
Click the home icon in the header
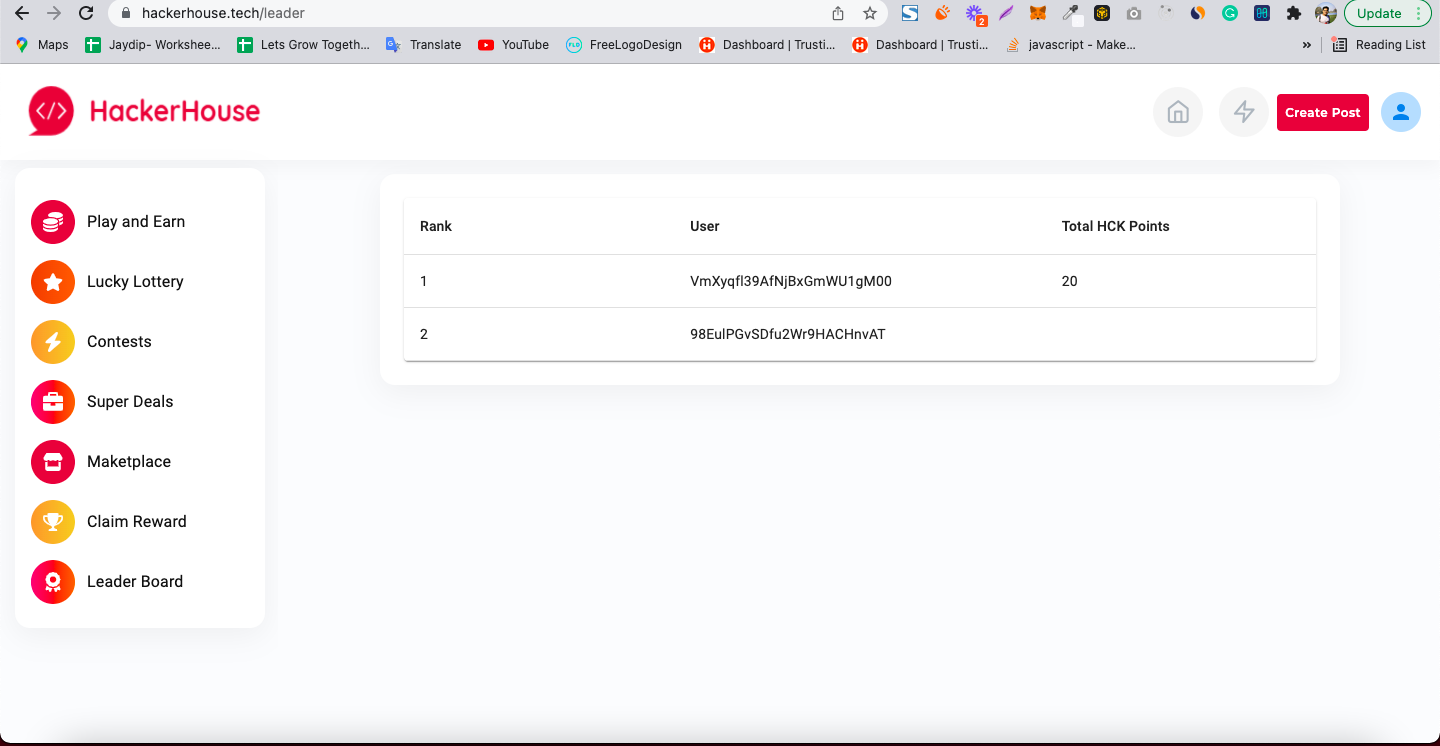coord(1177,111)
